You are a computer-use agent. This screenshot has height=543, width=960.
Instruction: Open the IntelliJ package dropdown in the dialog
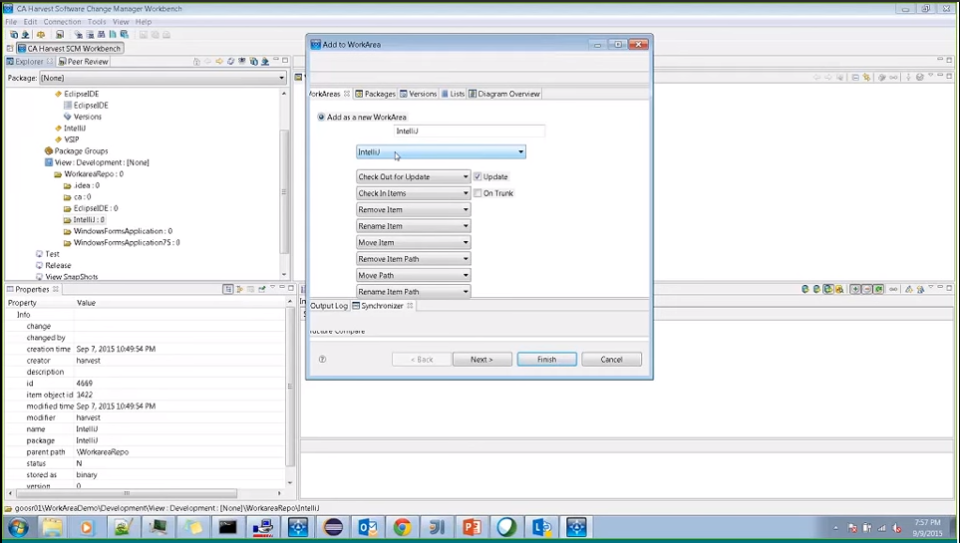[441, 152]
